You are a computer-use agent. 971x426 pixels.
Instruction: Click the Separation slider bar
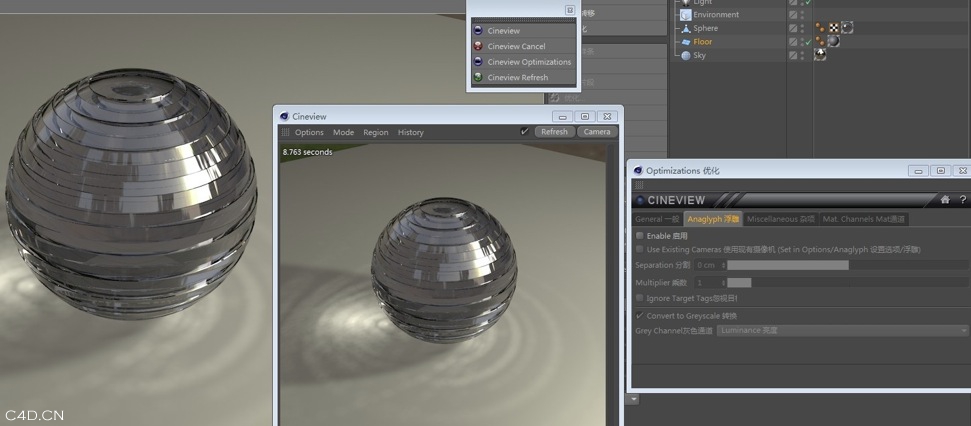[848, 265]
